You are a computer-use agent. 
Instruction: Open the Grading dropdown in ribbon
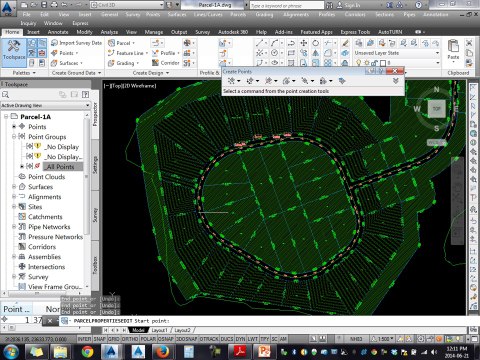coord(123,63)
